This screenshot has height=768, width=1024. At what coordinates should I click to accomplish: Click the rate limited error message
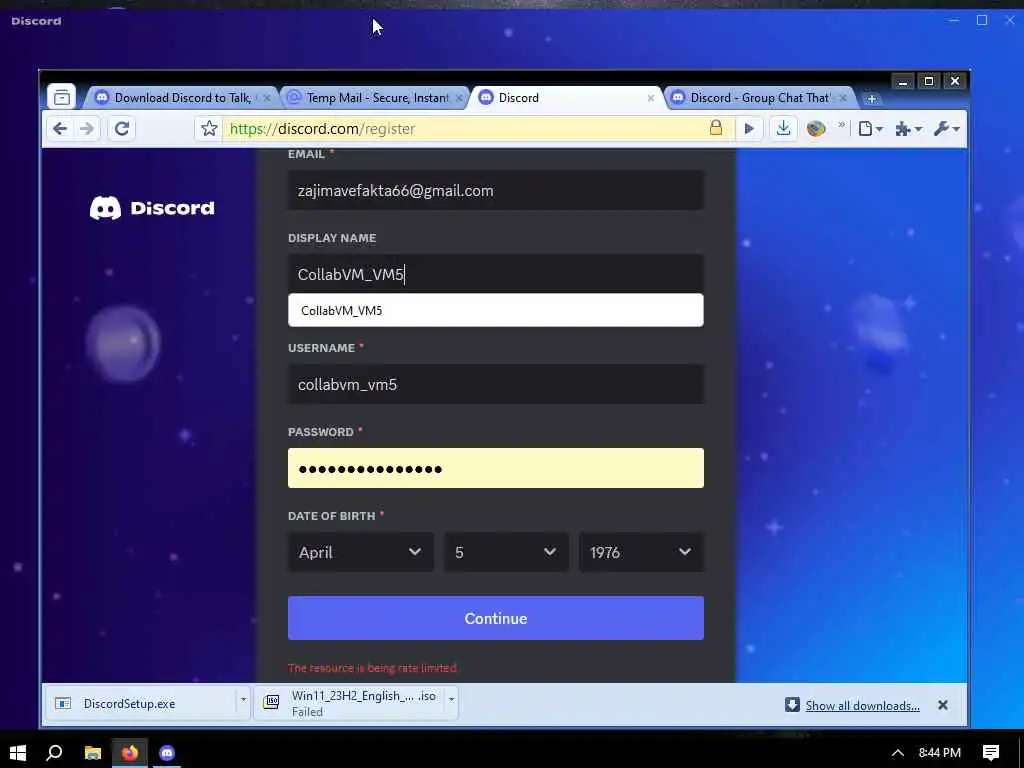click(x=373, y=668)
